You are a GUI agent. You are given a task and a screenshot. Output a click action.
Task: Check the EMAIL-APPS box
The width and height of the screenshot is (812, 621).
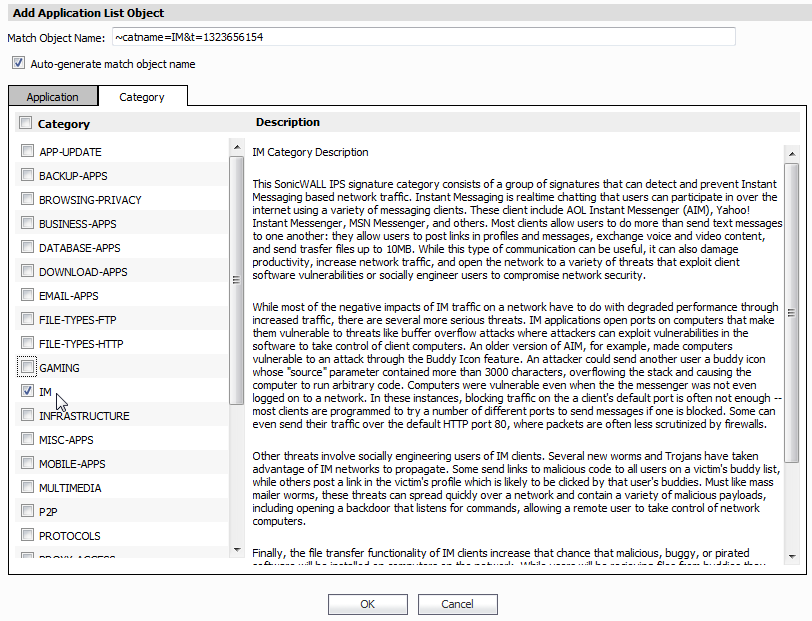(x=27, y=295)
